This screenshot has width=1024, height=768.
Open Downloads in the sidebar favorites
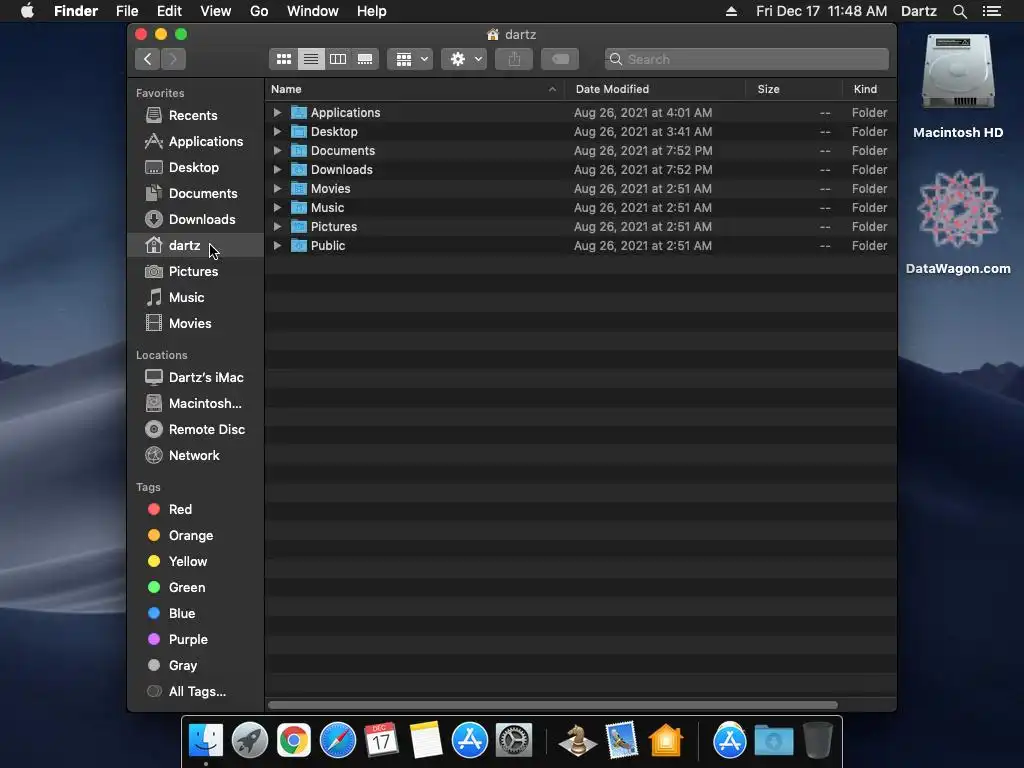195,219
